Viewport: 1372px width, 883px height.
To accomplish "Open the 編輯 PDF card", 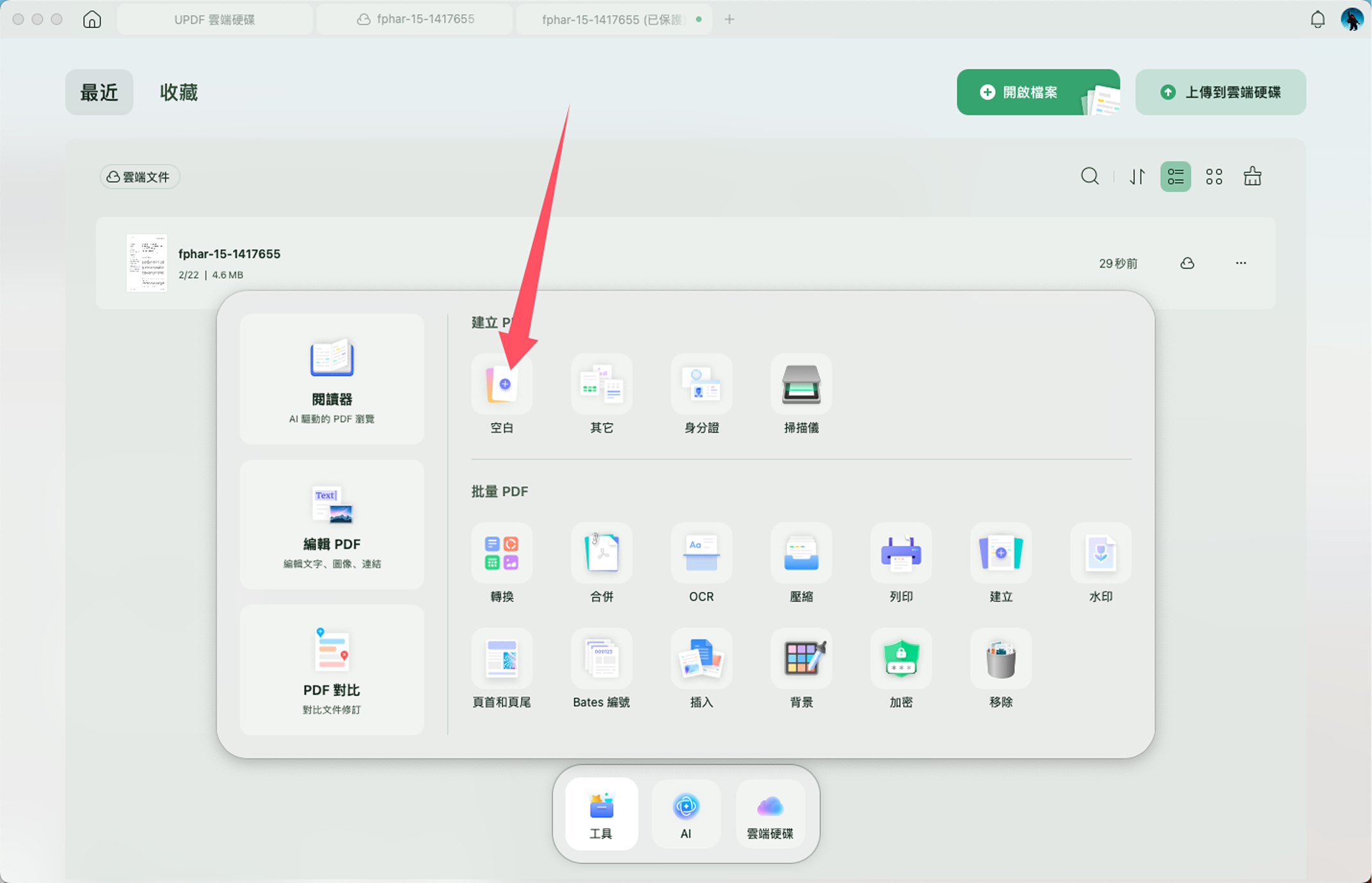I will pyautogui.click(x=331, y=524).
